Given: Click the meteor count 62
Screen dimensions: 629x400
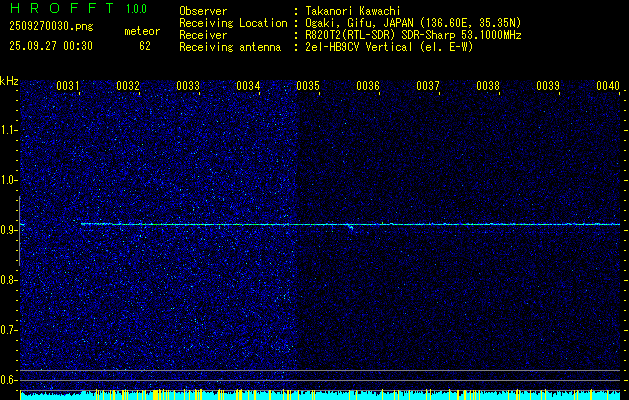Looking at the screenshot, I should tap(145, 46).
